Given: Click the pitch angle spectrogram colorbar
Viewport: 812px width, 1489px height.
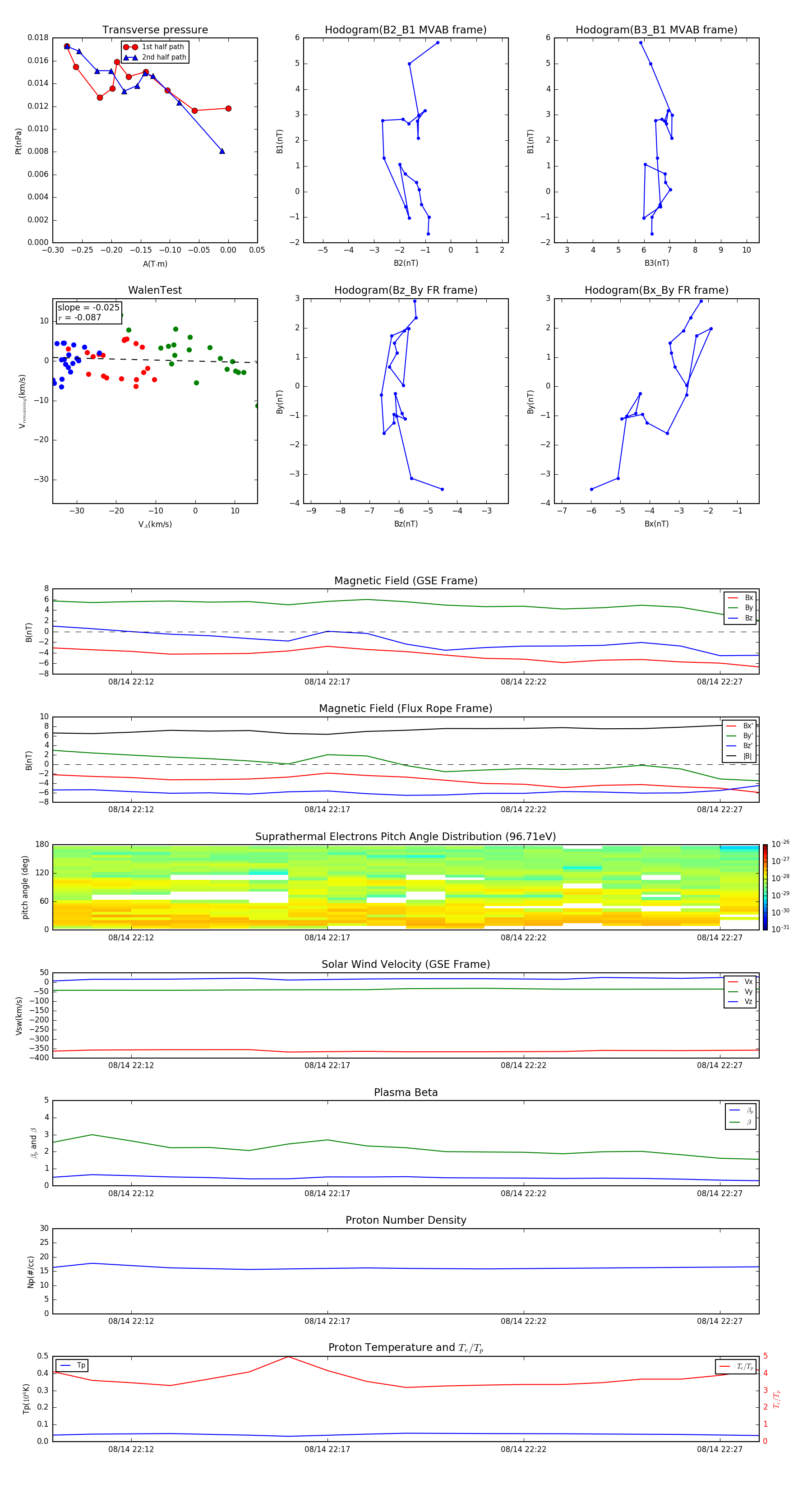Looking at the screenshot, I should tap(765, 887).
